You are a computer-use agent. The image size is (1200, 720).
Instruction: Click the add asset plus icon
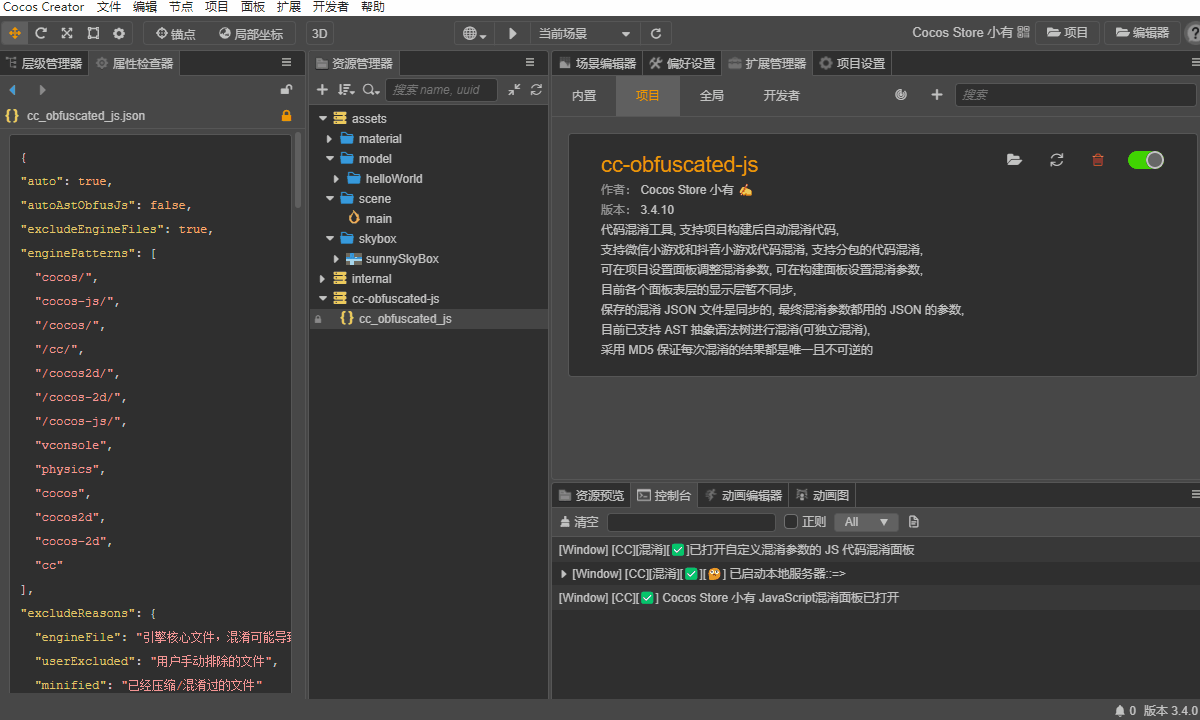322,90
